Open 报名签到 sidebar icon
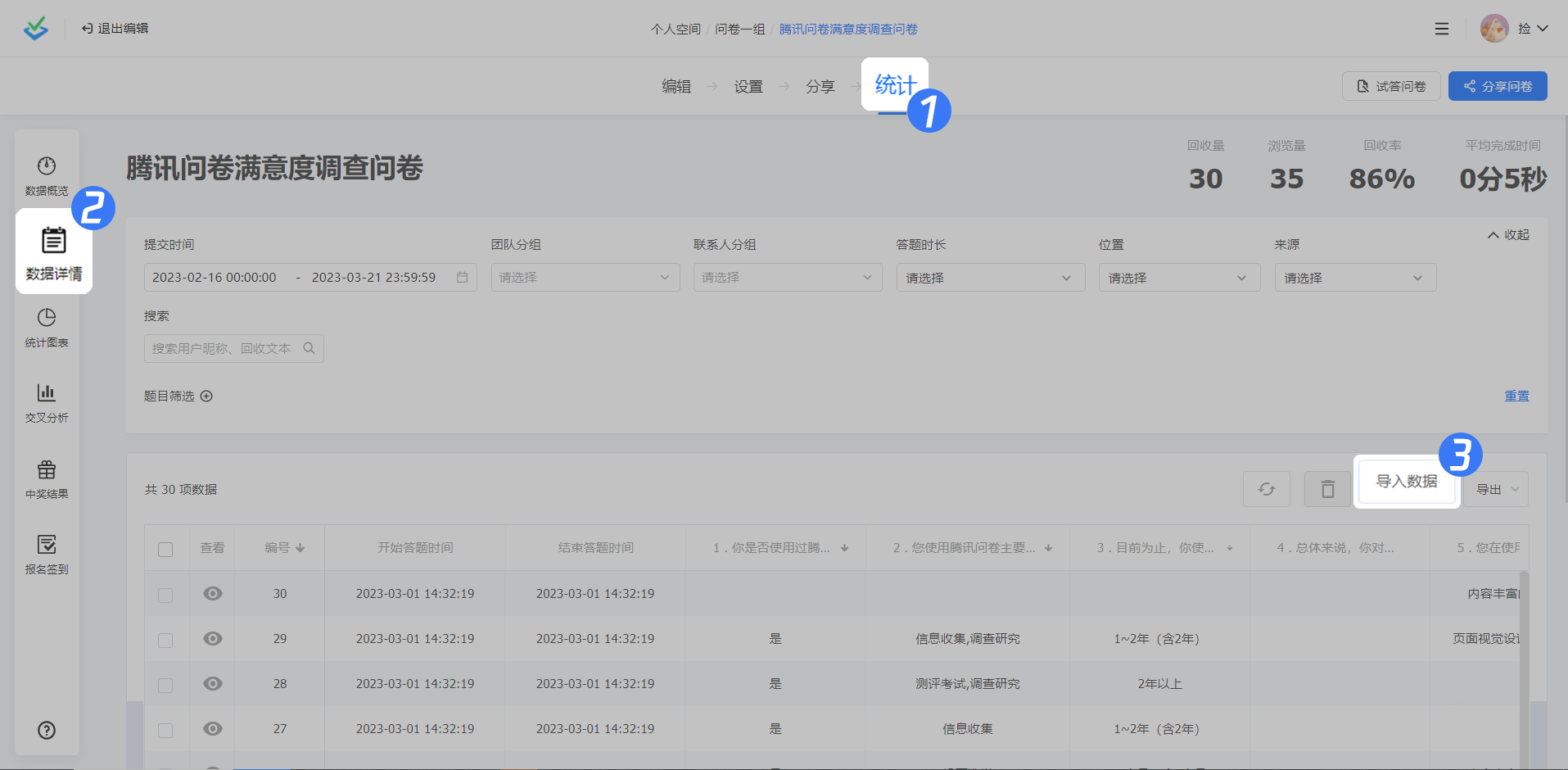1568x770 pixels. (x=47, y=545)
